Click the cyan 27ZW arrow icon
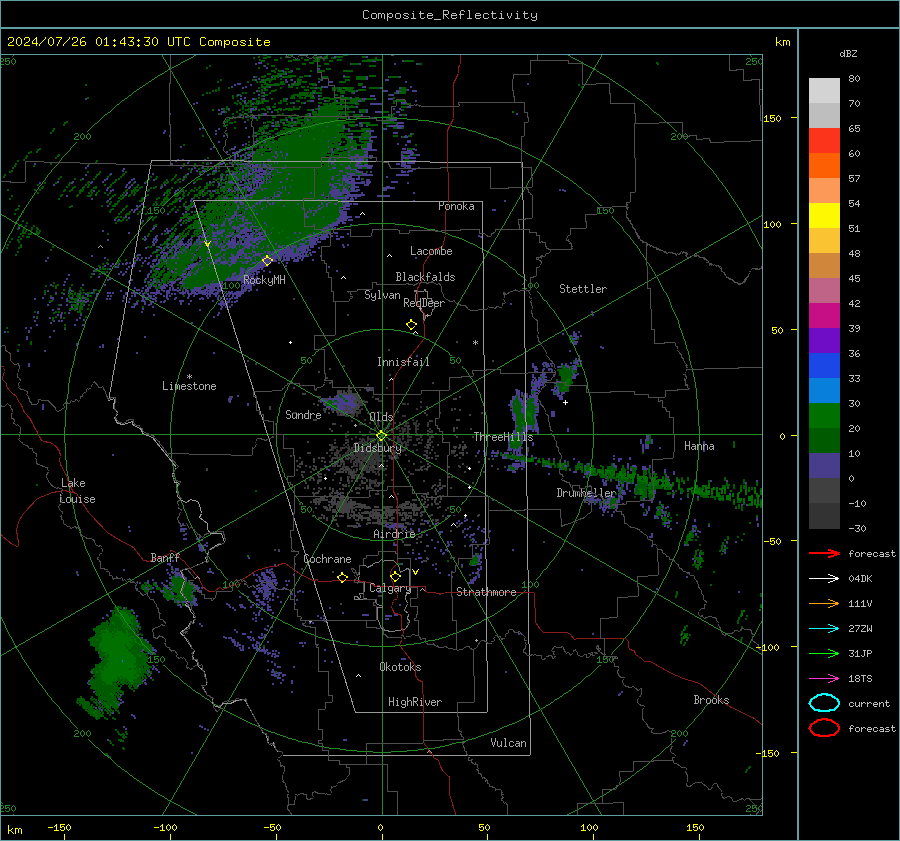 point(824,629)
